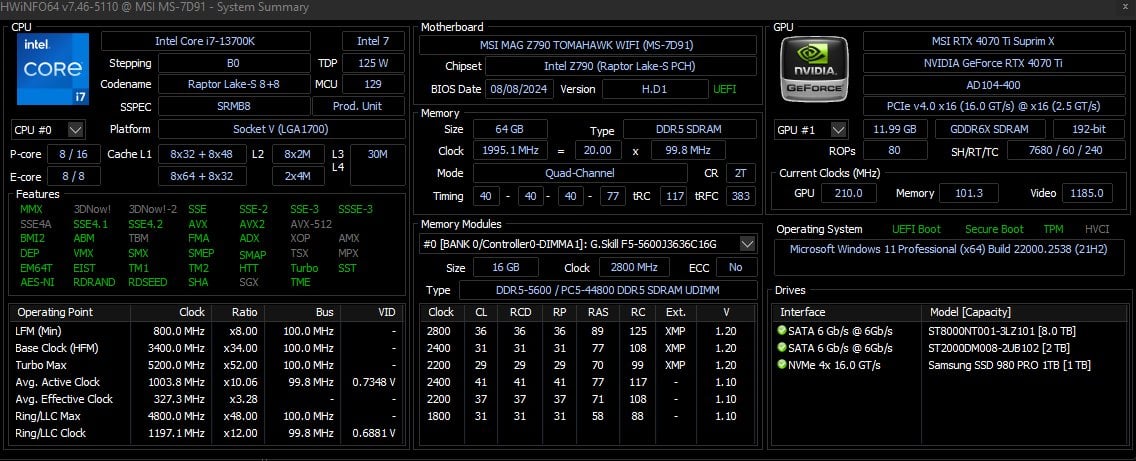Click the green status icon for NVMe drive
The width and height of the screenshot is (1136, 461).
click(781, 365)
